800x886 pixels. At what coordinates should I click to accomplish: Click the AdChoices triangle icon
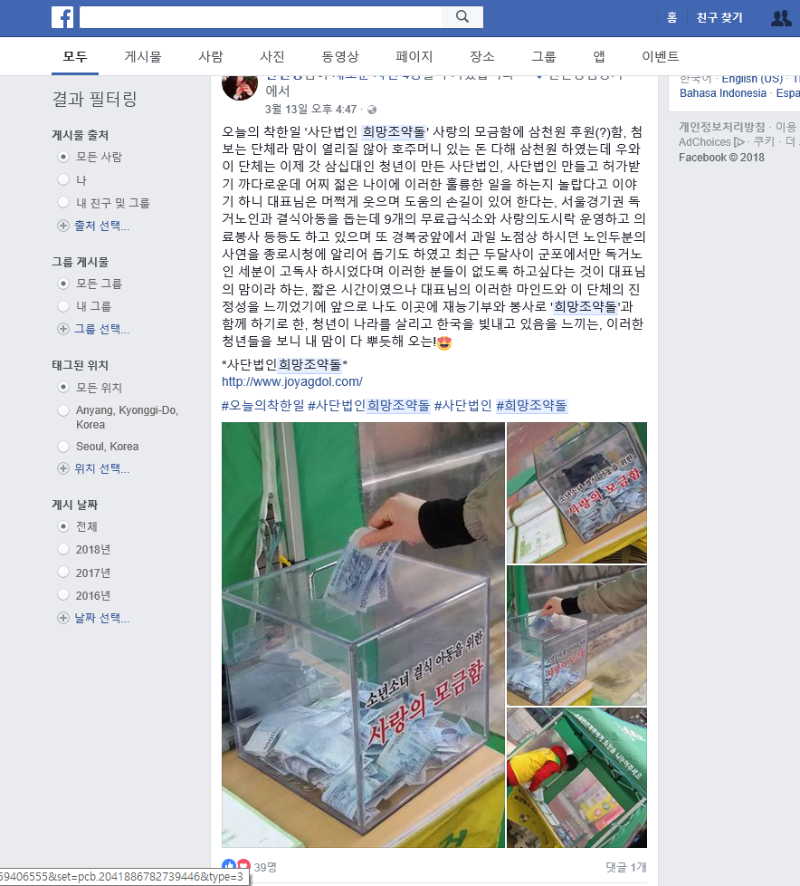point(739,142)
